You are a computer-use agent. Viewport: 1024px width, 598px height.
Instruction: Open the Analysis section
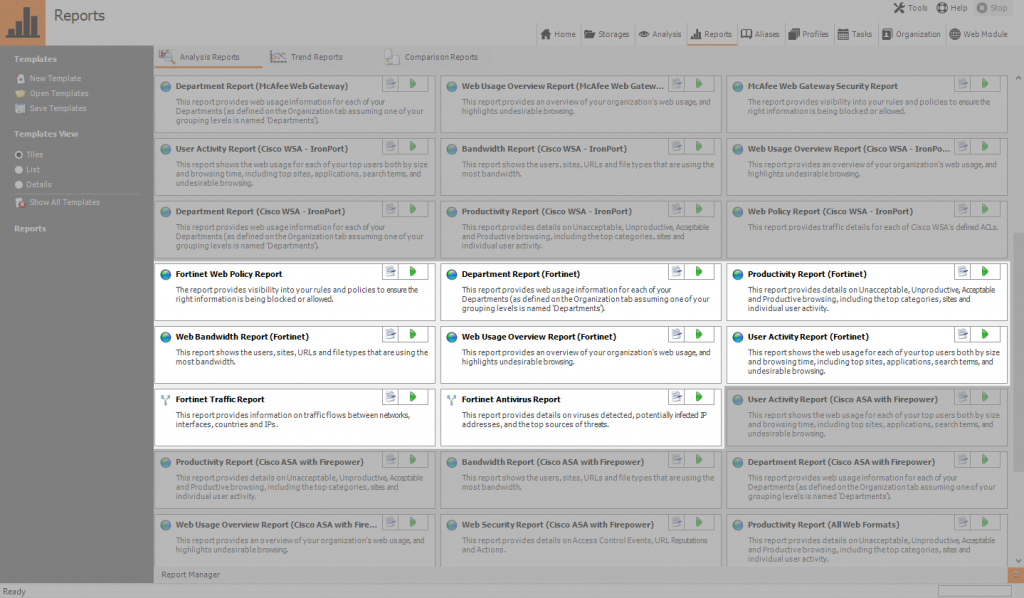[x=660, y=34]
